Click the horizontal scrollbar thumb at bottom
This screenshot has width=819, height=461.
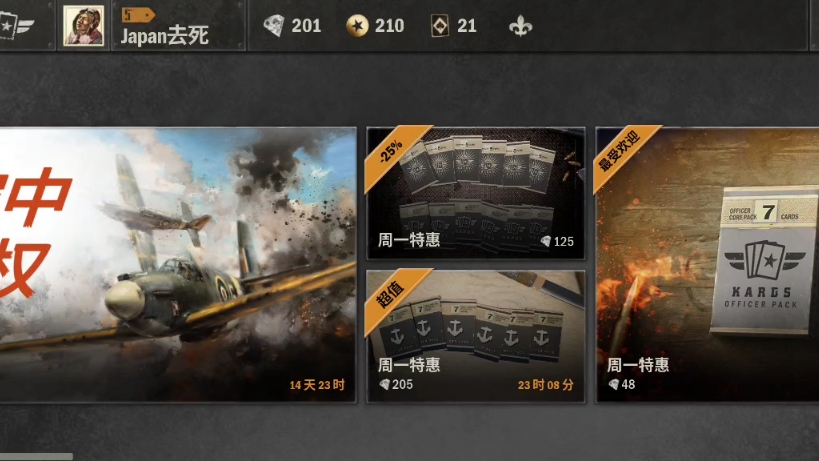[37, 457]
